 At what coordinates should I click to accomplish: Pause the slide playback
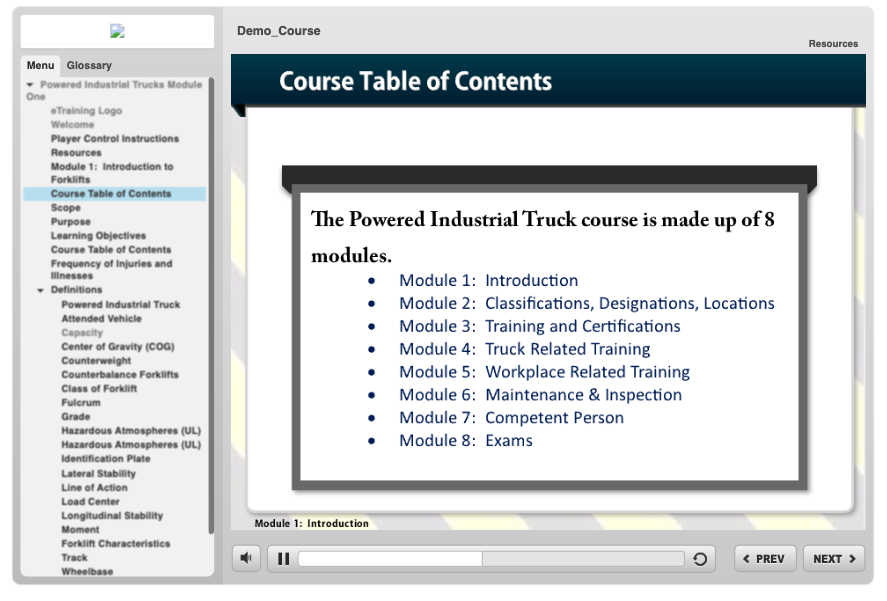[284, 559]
